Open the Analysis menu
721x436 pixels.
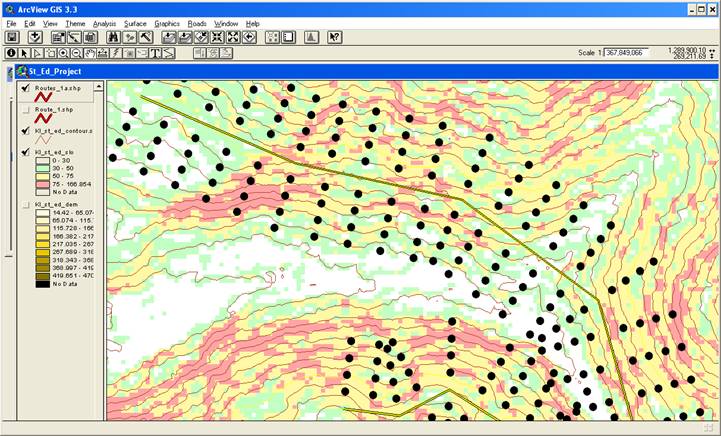104,22
